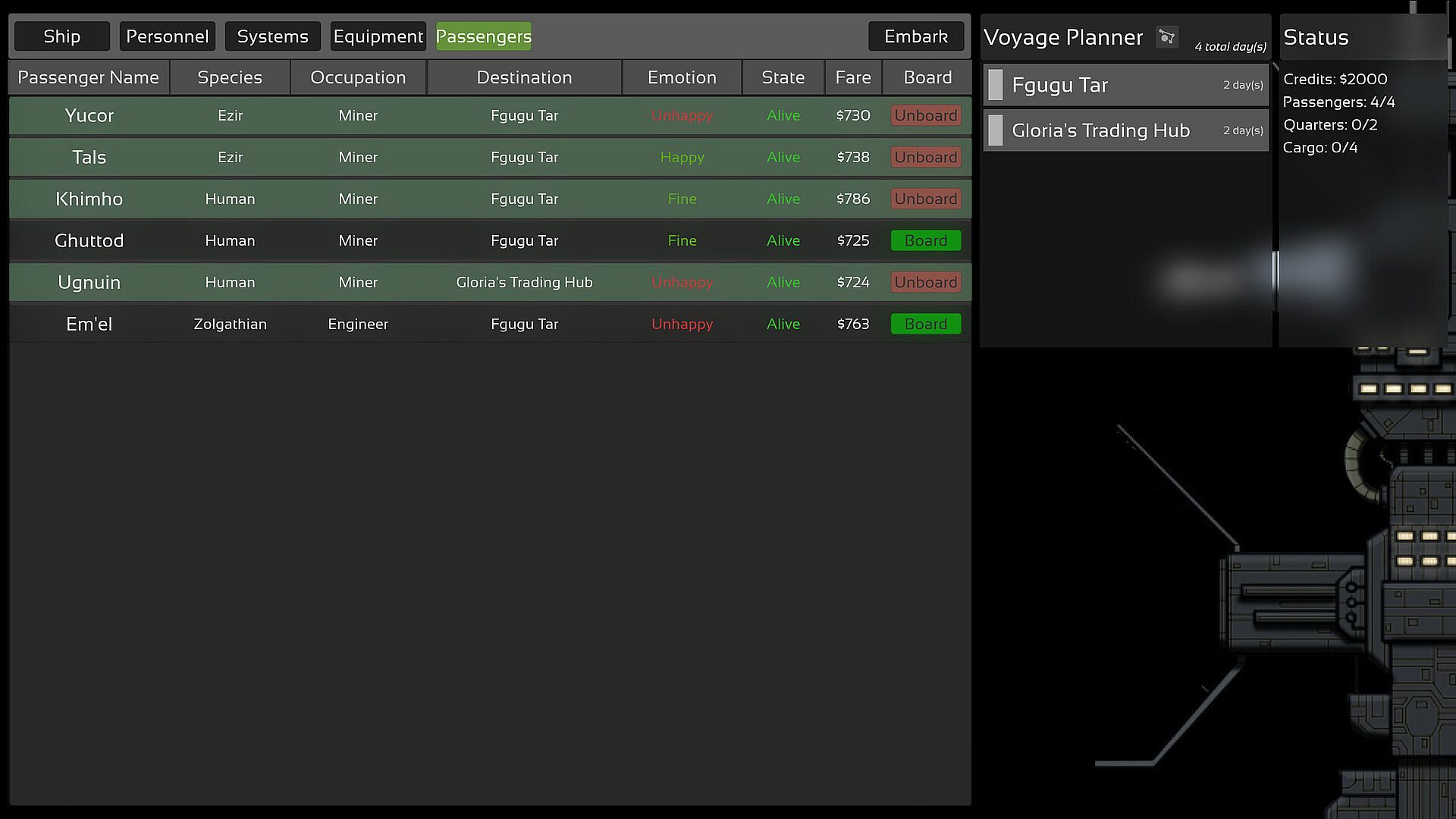Open the Systems tab
Image resolution: width=1456 pixels, height=819 pixels.
(272, 36)
